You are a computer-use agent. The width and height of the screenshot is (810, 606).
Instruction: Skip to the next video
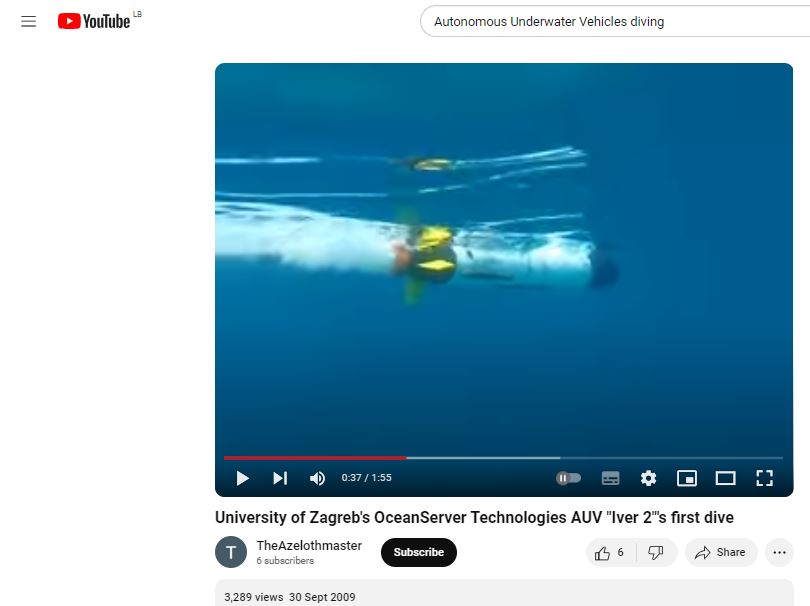(280, 478)
